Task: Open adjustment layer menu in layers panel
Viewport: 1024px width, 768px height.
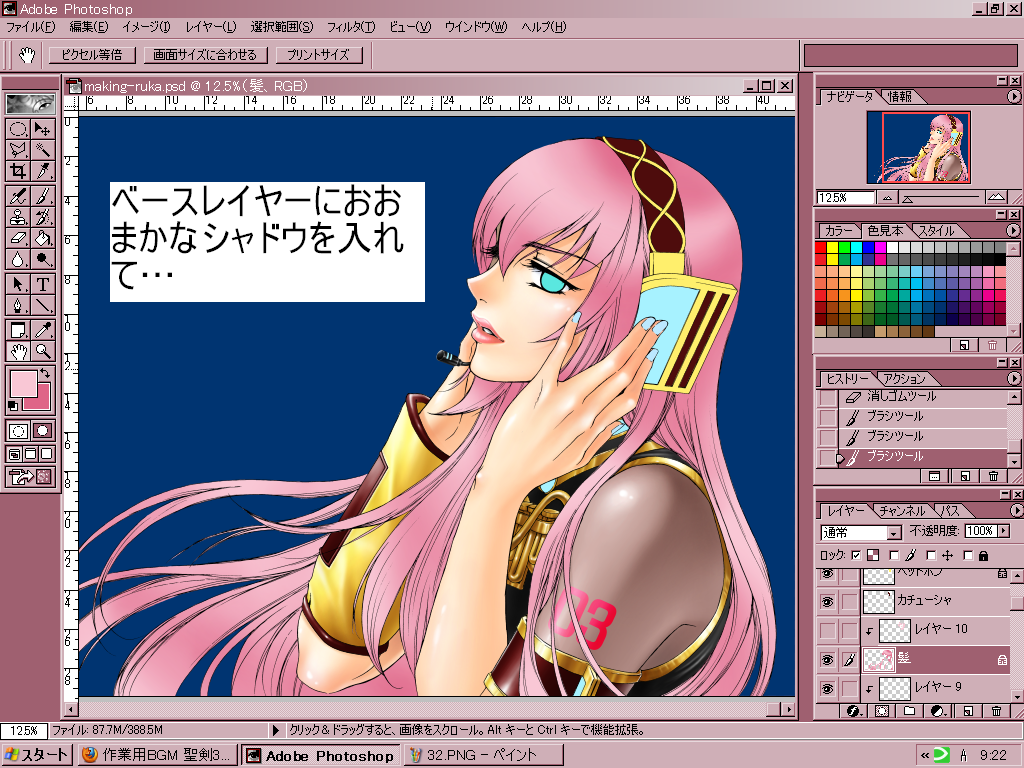Action: [x=938, y=711]
